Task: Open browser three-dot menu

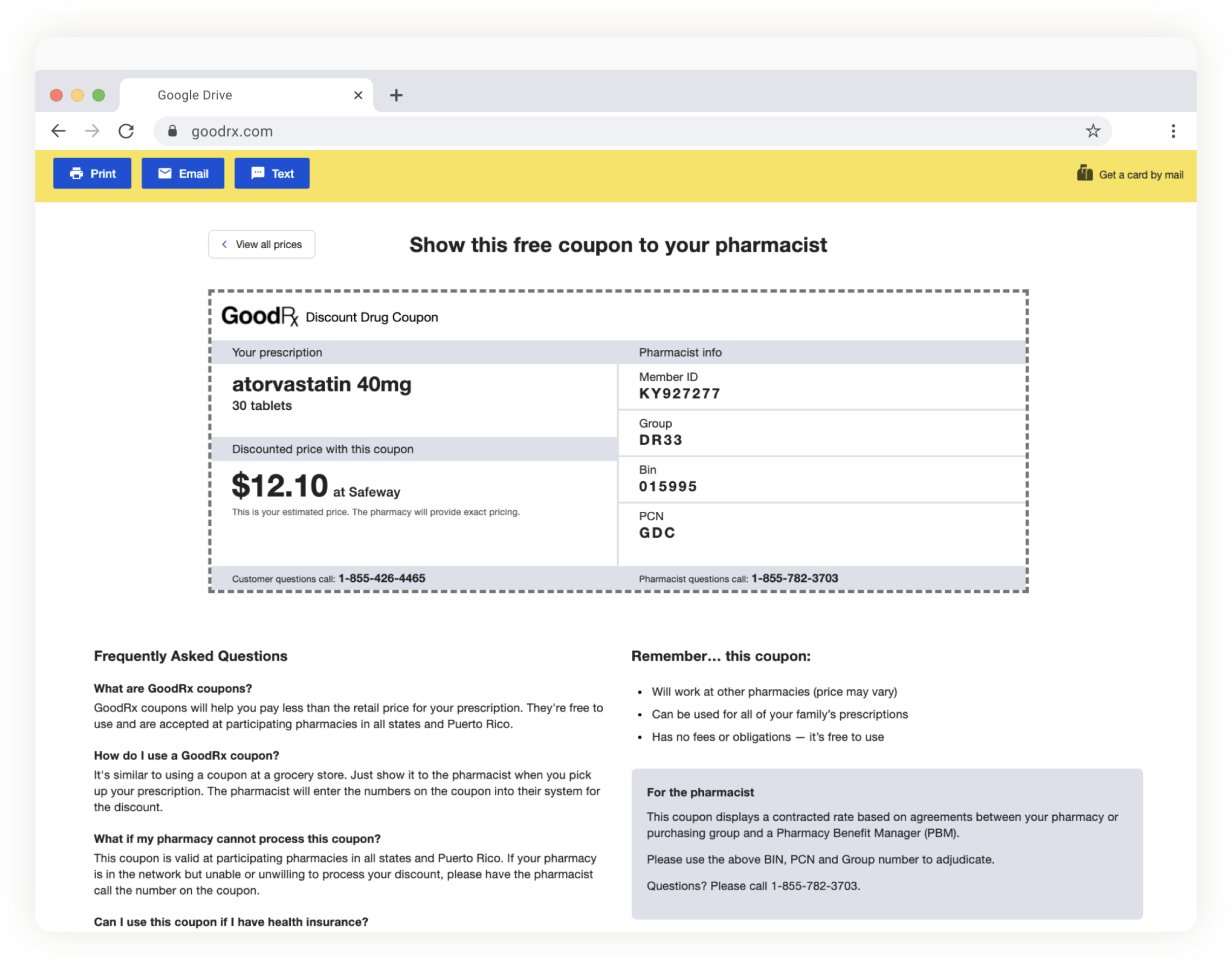Action: coord(1173,131)
